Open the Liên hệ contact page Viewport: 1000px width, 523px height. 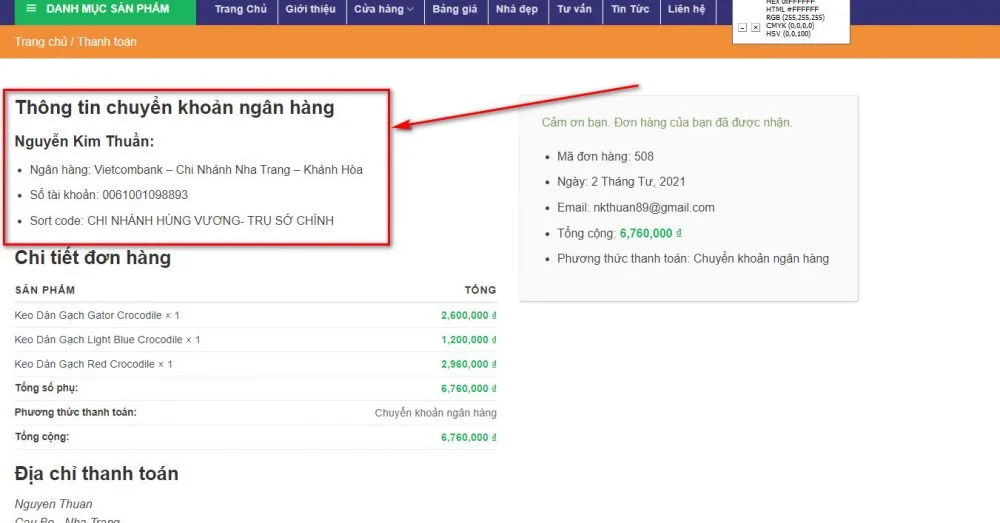click(x=687, y=9)
